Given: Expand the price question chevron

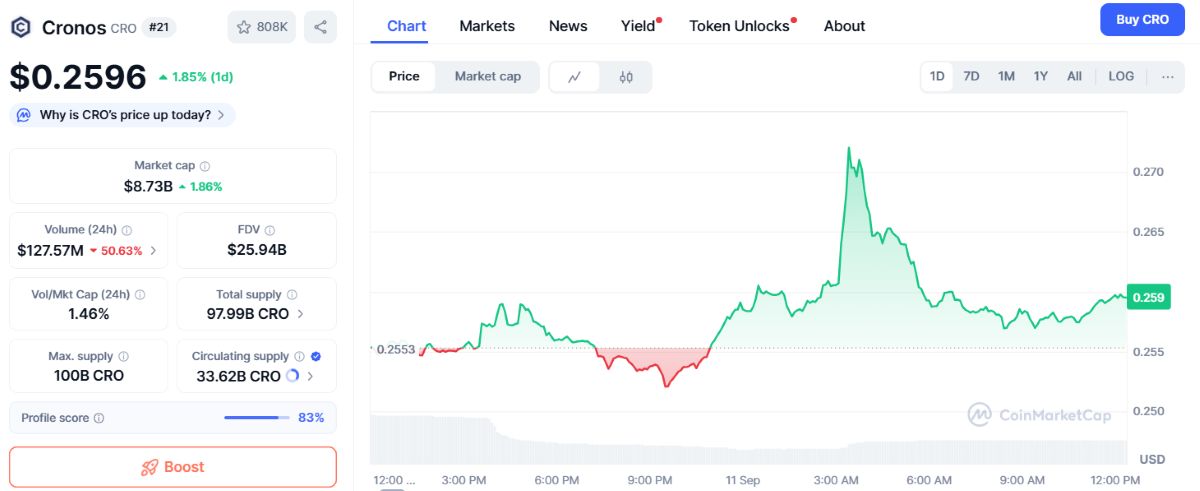Looking at the screenshot, I should click(221, 115).
